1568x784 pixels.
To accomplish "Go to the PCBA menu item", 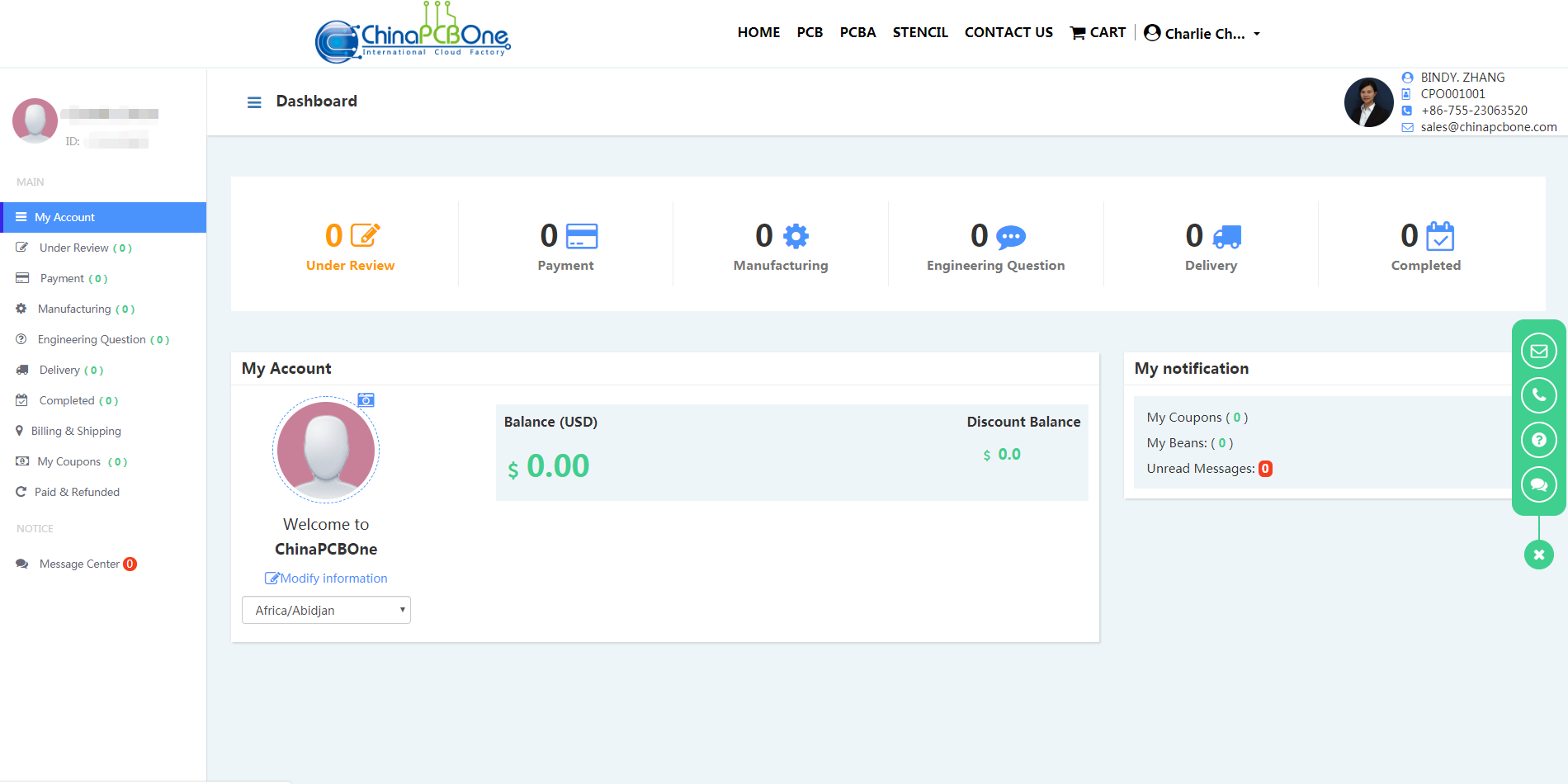I will click(857, 33).
